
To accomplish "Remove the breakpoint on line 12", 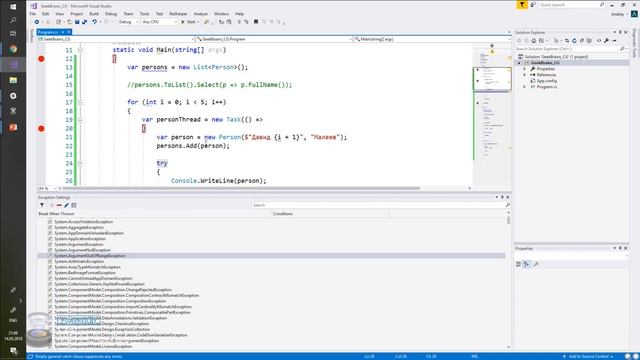I will 41,59.
